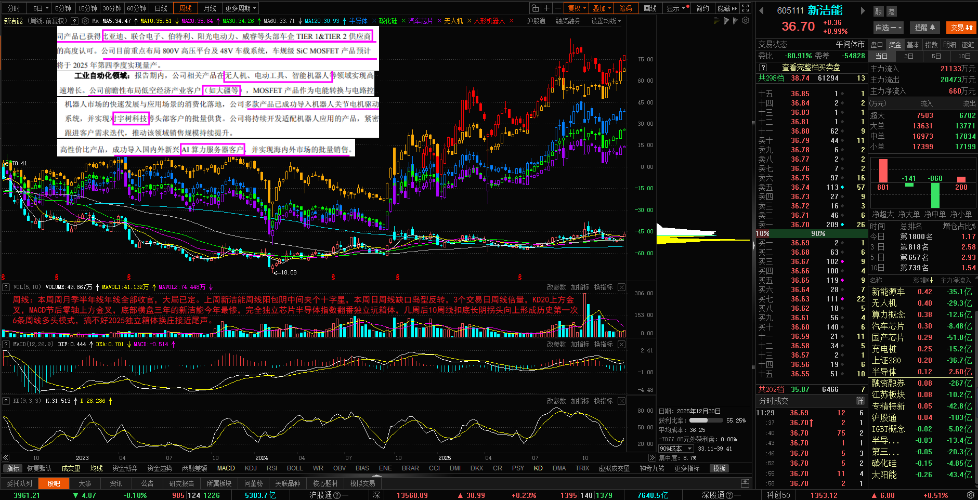Select the 周线 weekly period

click(x=185, y=9)
